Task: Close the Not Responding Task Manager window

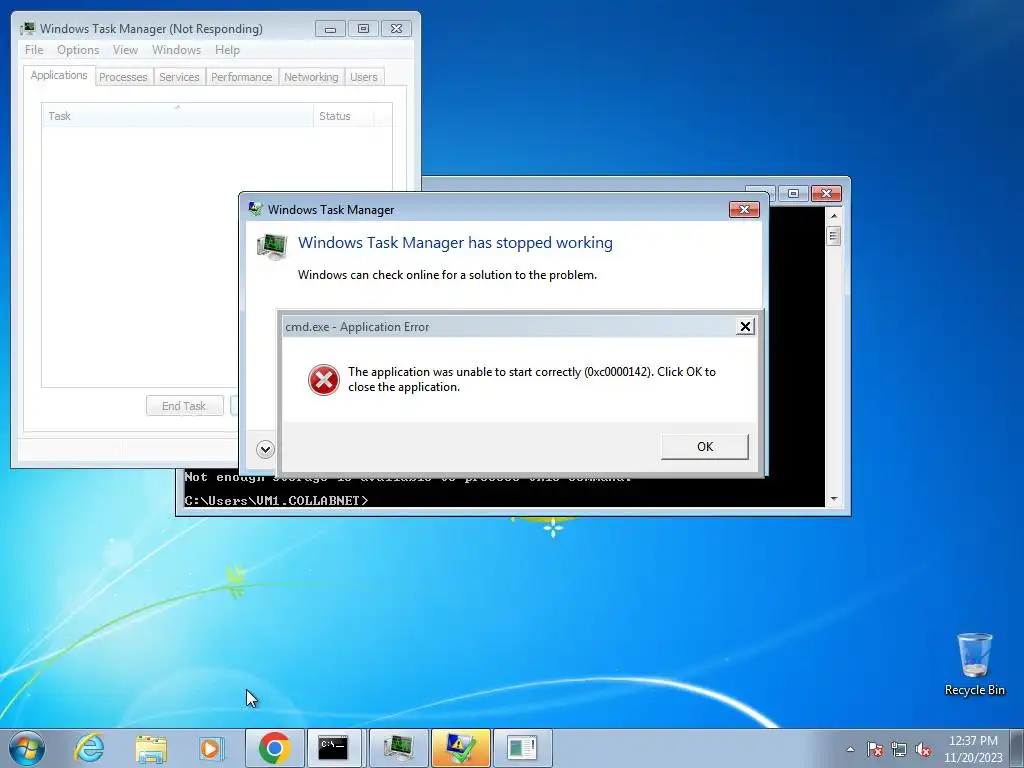Action: (x=396, y=29)
